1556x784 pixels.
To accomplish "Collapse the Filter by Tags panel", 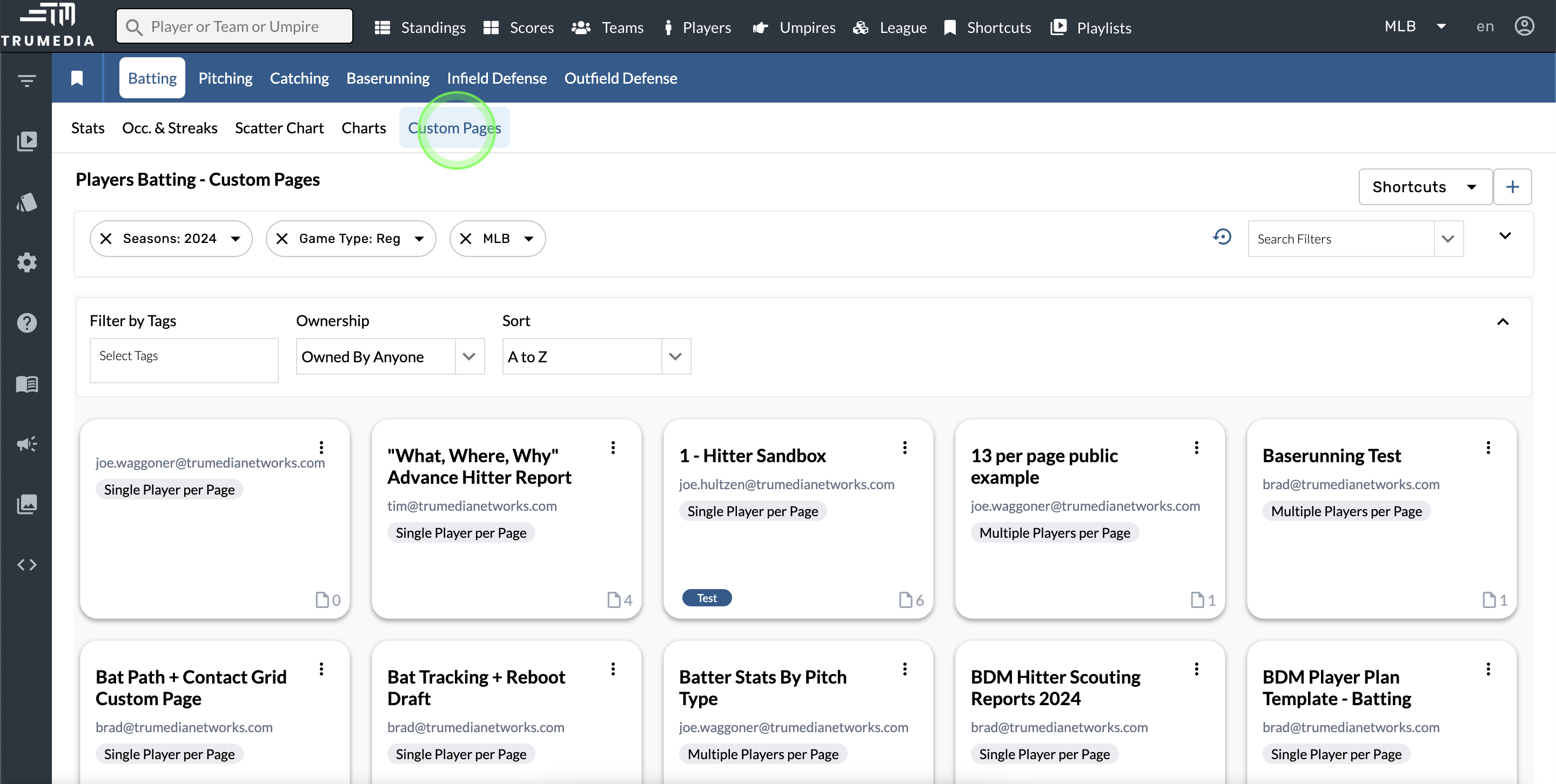I will coord(1503,322).
